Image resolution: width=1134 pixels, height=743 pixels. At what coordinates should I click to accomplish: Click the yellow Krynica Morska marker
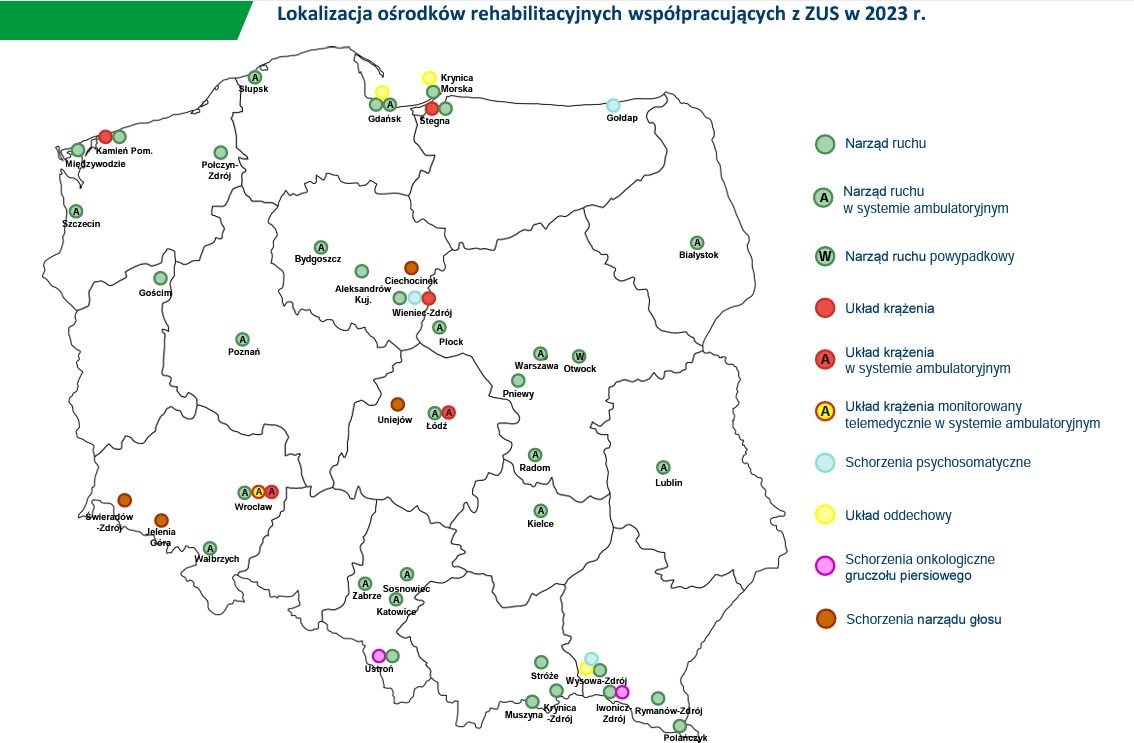pos(429,78)
